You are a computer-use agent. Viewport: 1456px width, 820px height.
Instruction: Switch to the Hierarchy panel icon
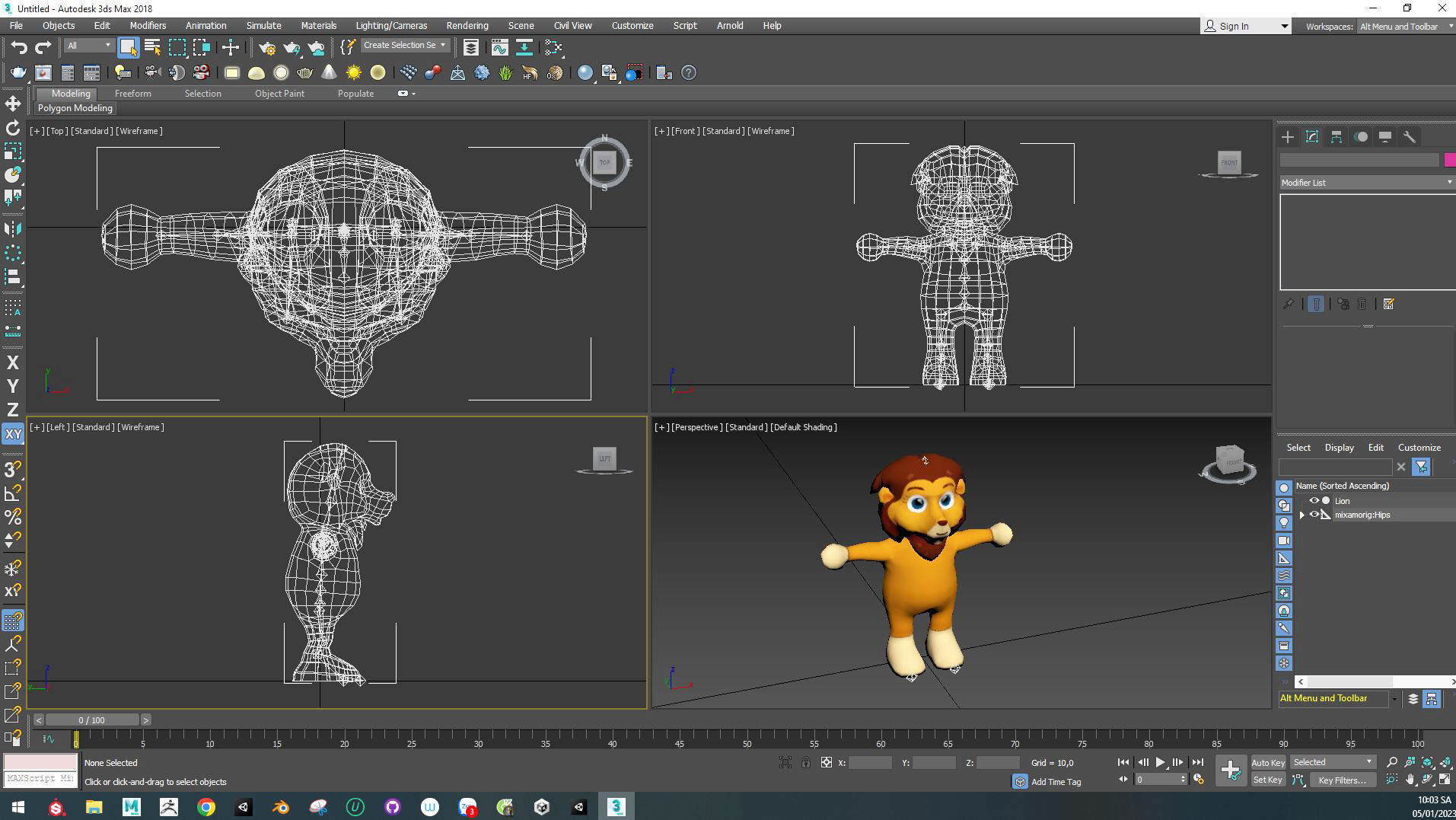[x=1337, y=137]
